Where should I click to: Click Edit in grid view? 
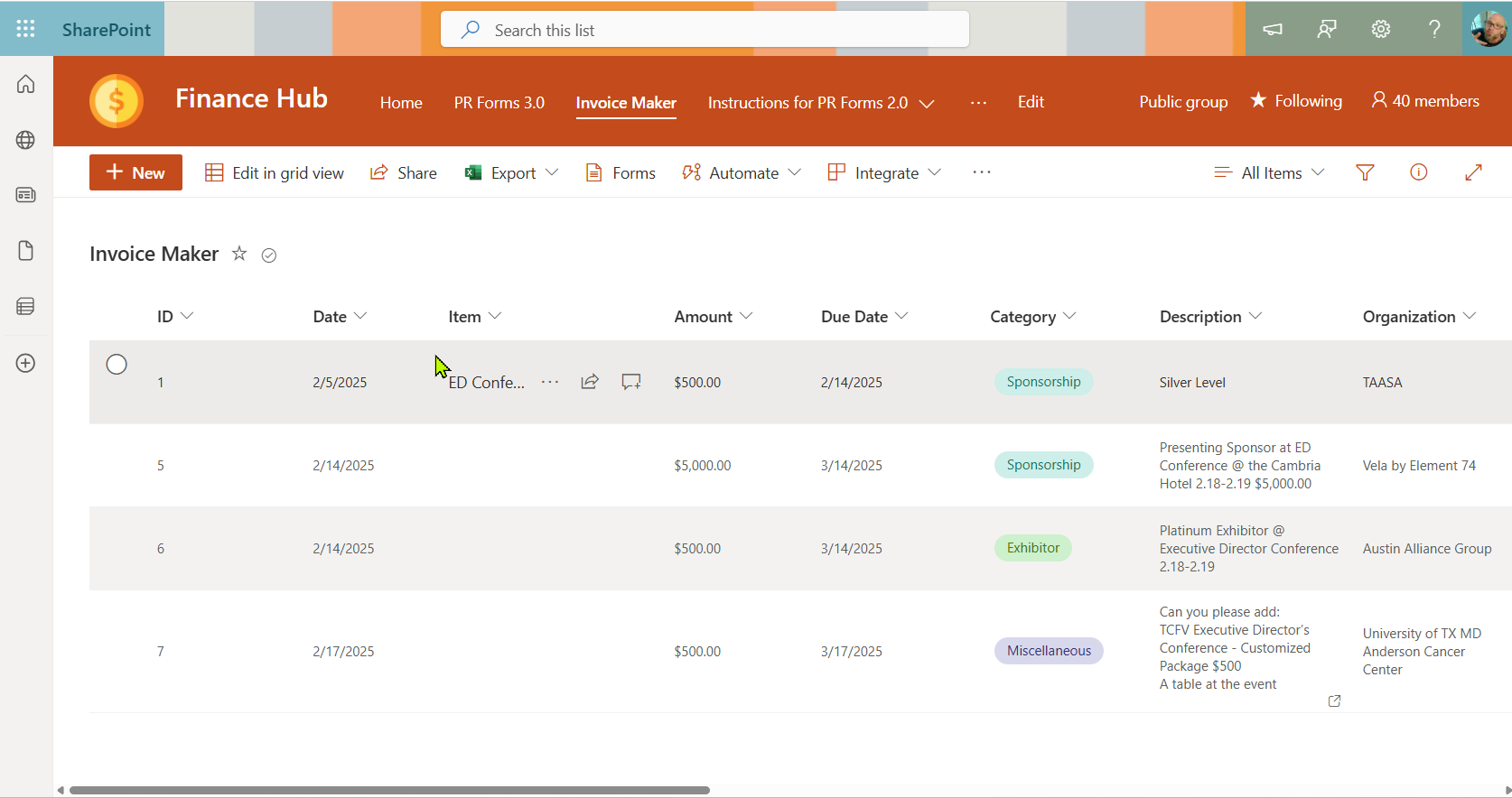[275, 172]
